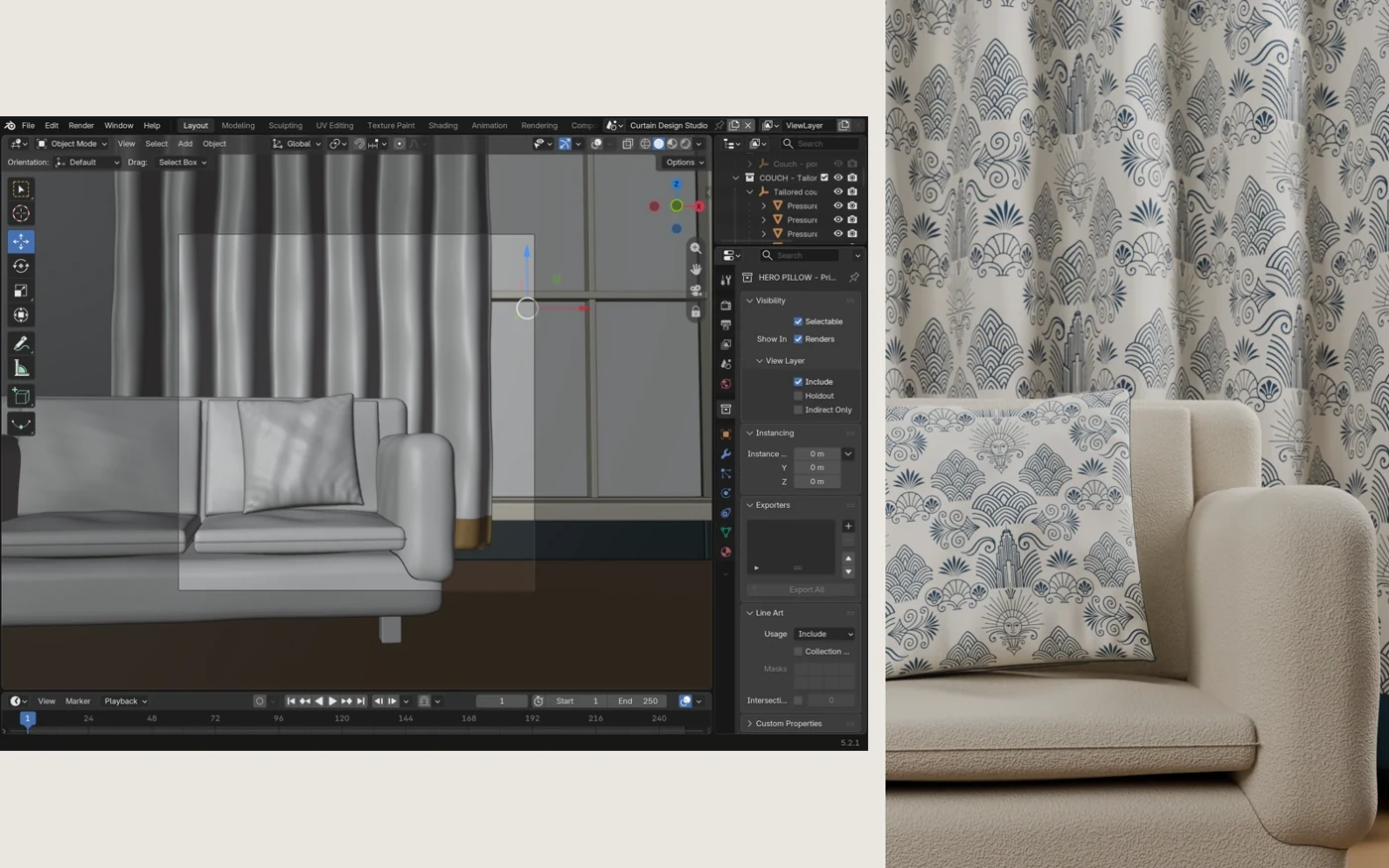Screen dimensions: 1389x868
Task: Toggle the camera view icon
Action: point(695,290)
